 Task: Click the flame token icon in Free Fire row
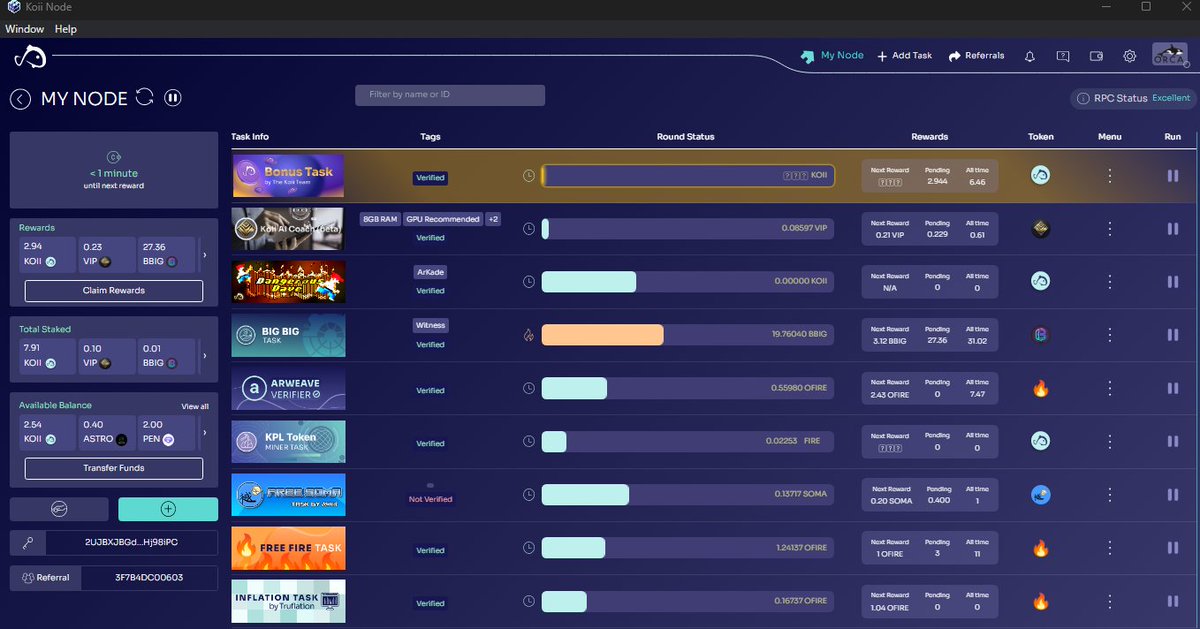click(1040, 548)
